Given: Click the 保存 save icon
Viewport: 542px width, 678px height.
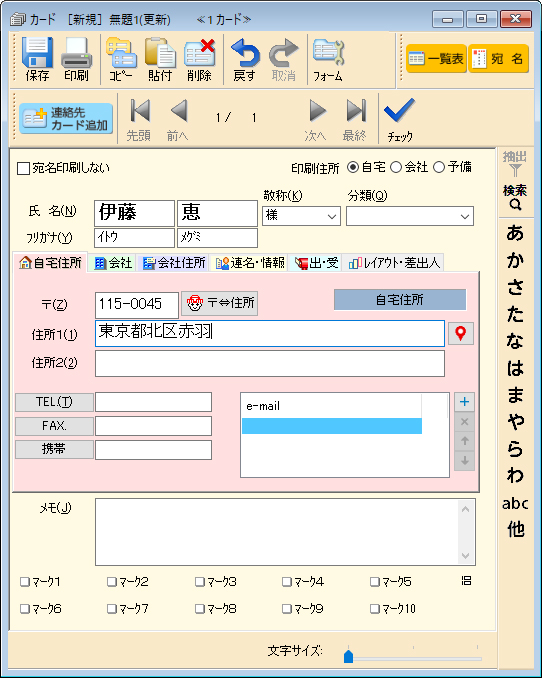Looking at the screenshot, I should pyautogui.click(x=38, y=53).
